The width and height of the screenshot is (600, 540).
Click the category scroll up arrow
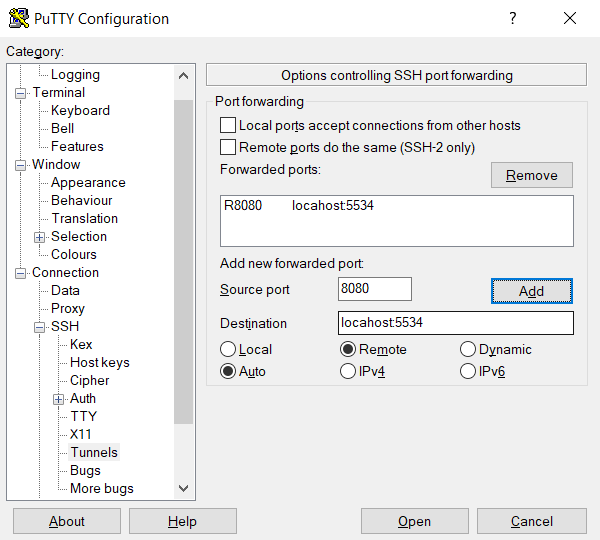tap(184, 76)
